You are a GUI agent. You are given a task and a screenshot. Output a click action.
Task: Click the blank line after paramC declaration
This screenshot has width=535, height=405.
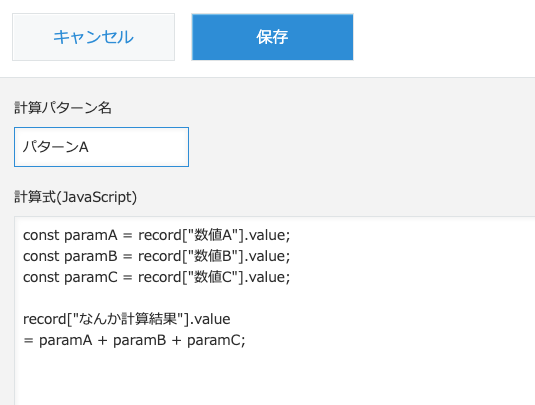pyautogui.click(x=156, y=298)
